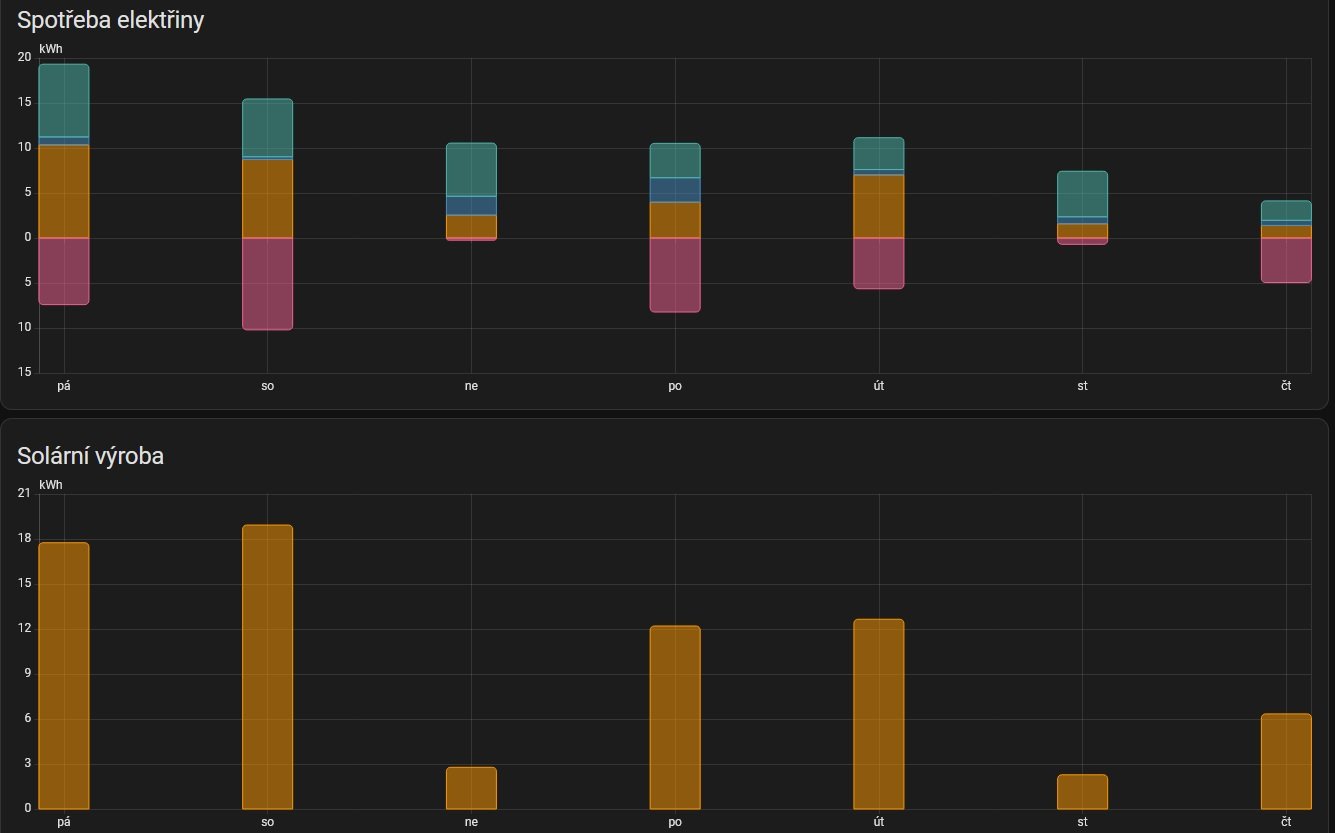Click the pá bar in Solární výroba chart
1335x833 pixels.
click(x=64, y=676)
